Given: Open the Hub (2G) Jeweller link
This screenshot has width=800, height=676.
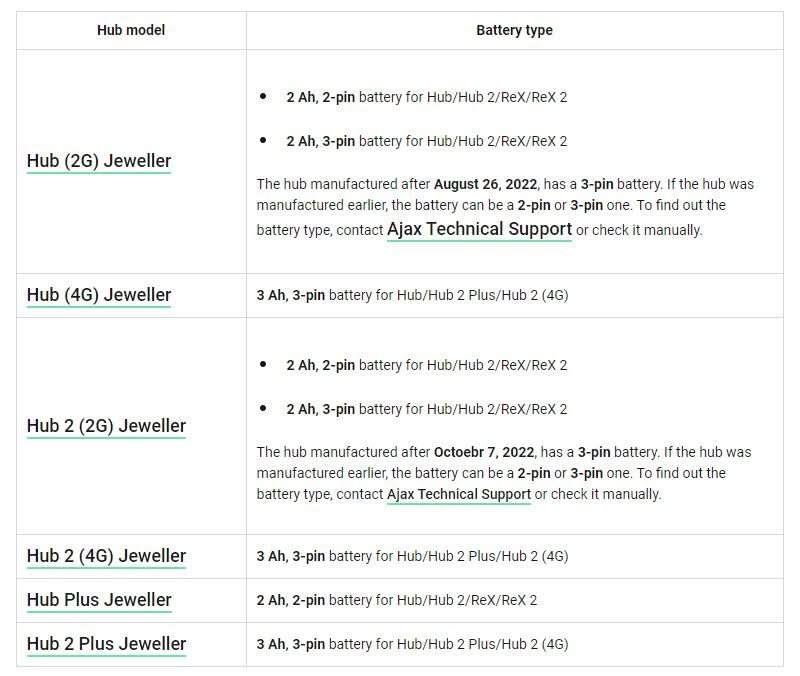Looking at the screenshot, I should (99, 161).
